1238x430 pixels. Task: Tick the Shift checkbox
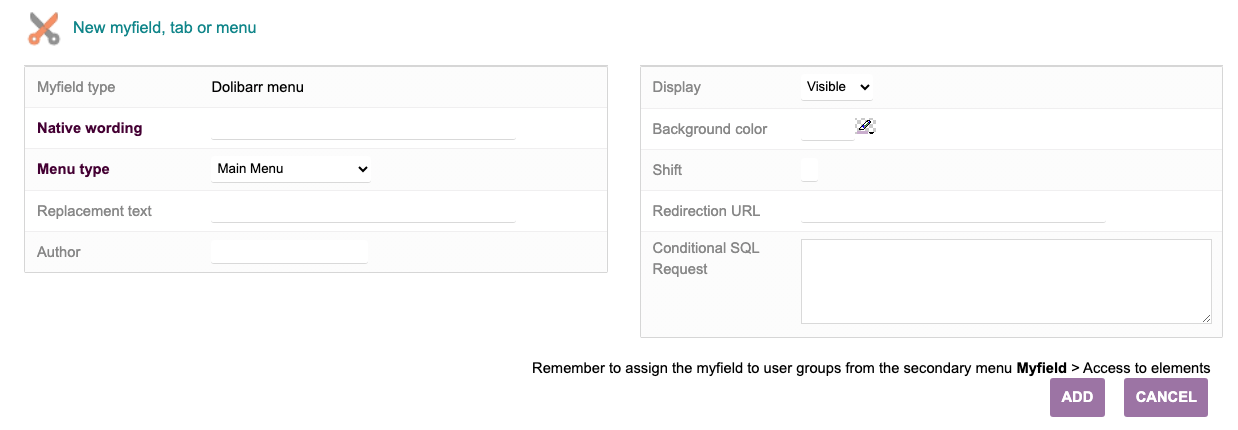(x=810, y=170)
